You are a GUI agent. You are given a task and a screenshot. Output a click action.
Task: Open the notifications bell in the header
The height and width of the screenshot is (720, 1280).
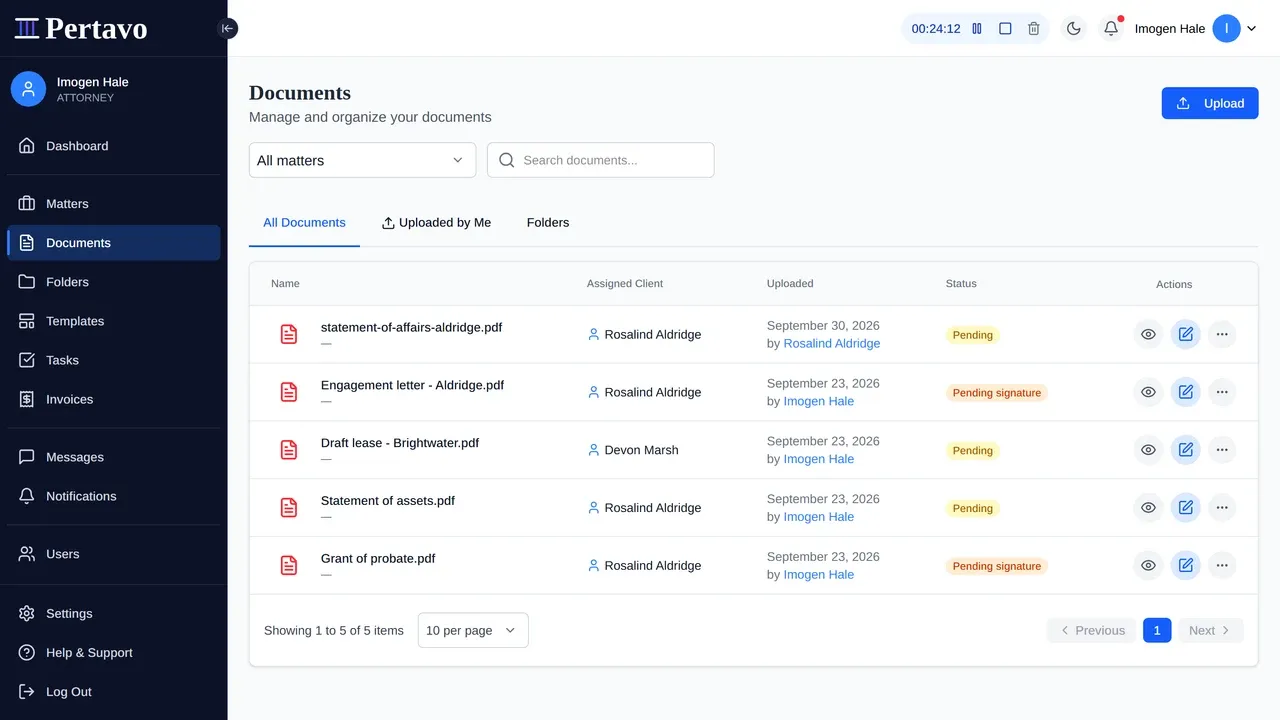click(1111, 29)
